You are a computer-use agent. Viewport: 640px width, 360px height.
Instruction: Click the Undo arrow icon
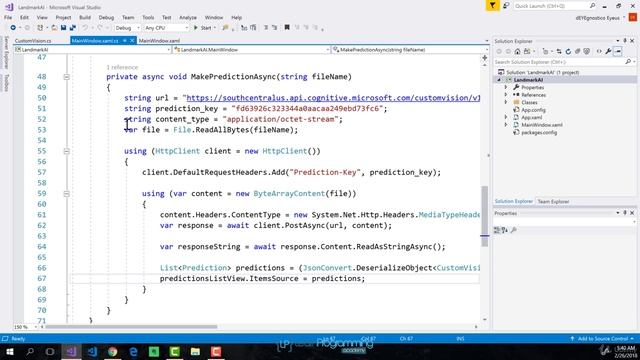(85, 28)
